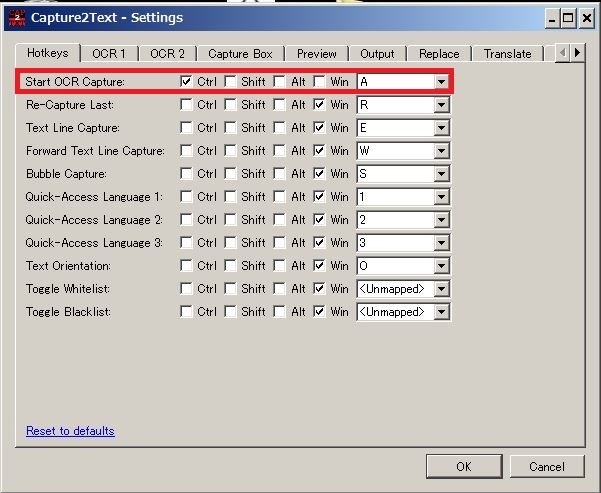Uncheck Win for Bubble Capture

(x=319, y=173)
